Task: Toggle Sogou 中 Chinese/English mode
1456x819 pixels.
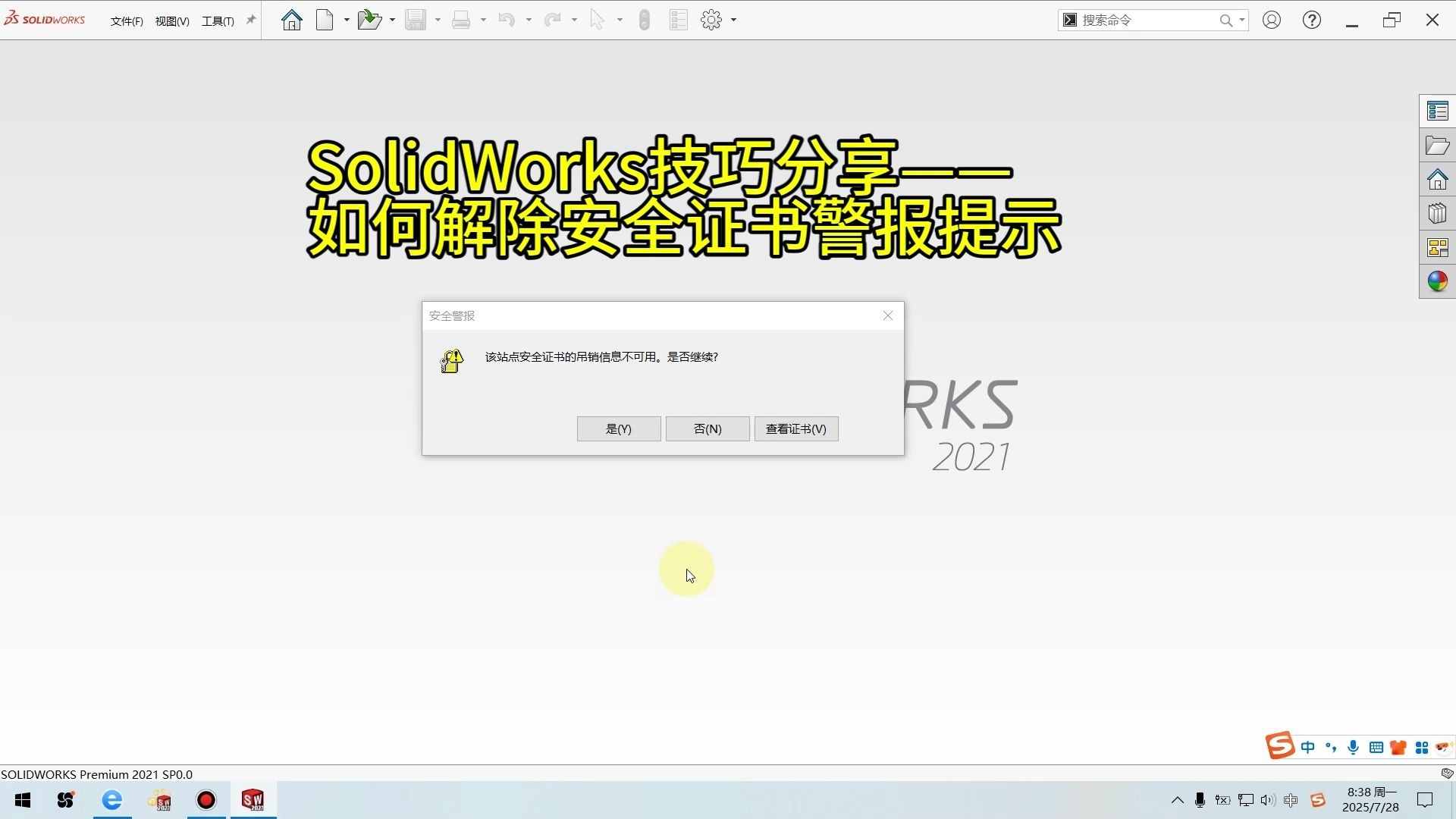Action: pyautogui.click(x=1308, y=748)
